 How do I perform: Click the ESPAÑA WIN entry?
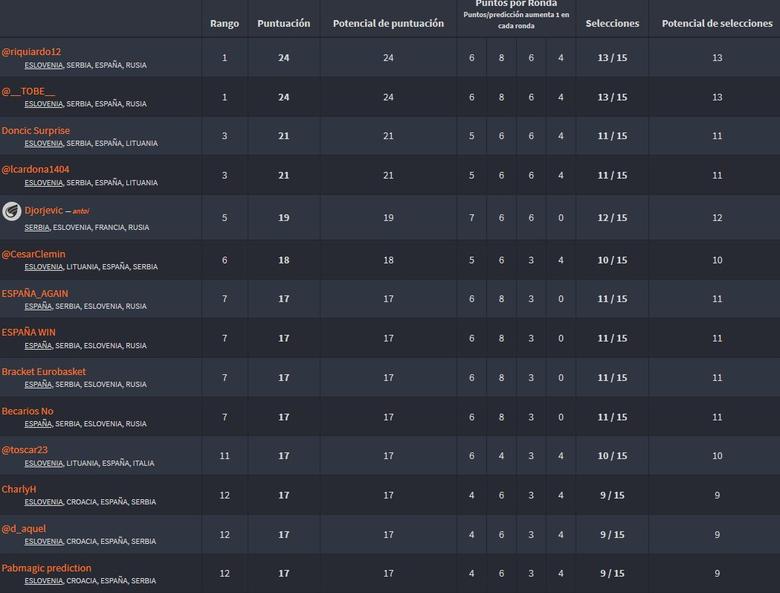point(29,332)
